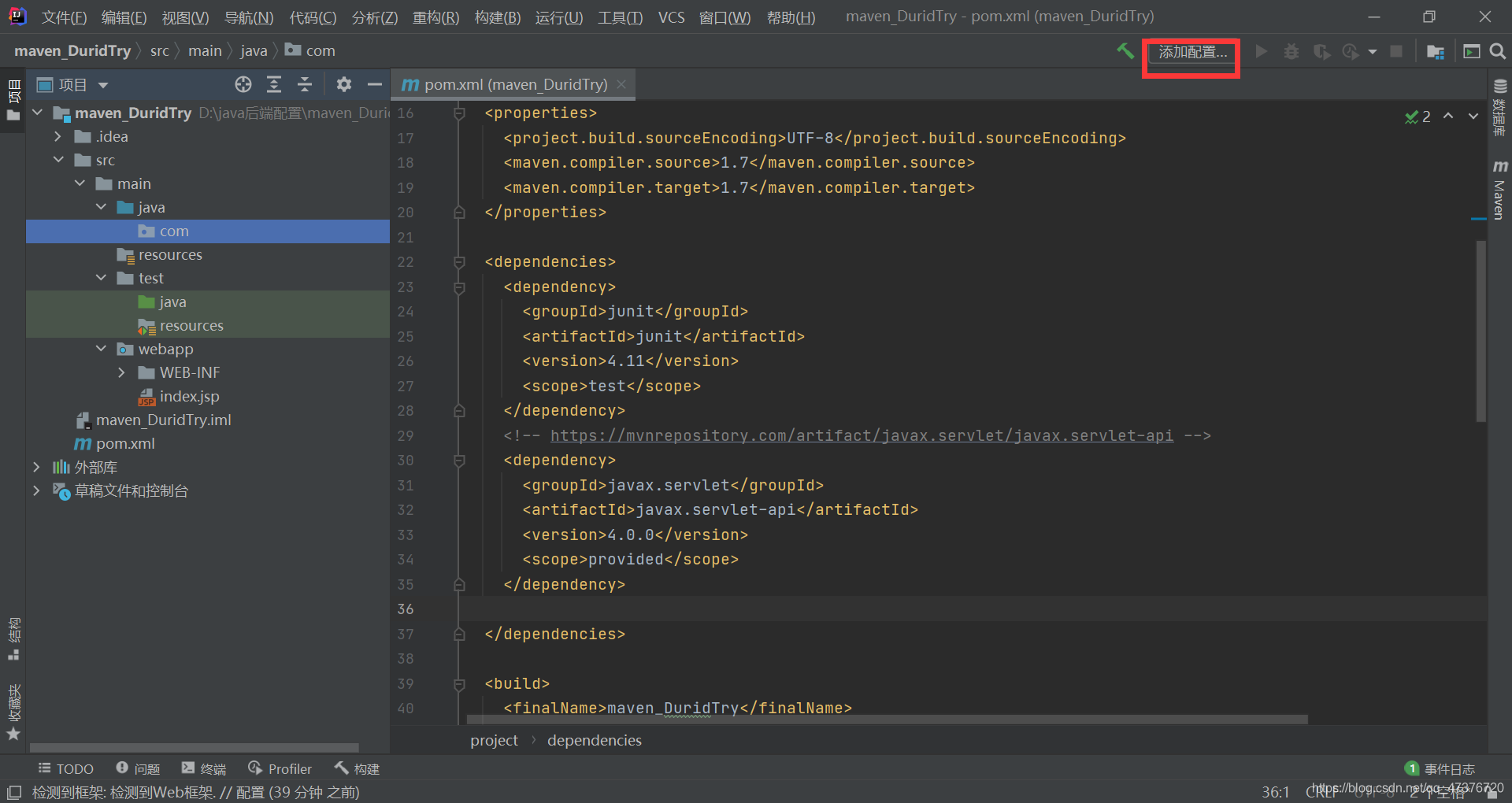Fold the properties block at line 16

pyautogui.click(x=459, y=113)
